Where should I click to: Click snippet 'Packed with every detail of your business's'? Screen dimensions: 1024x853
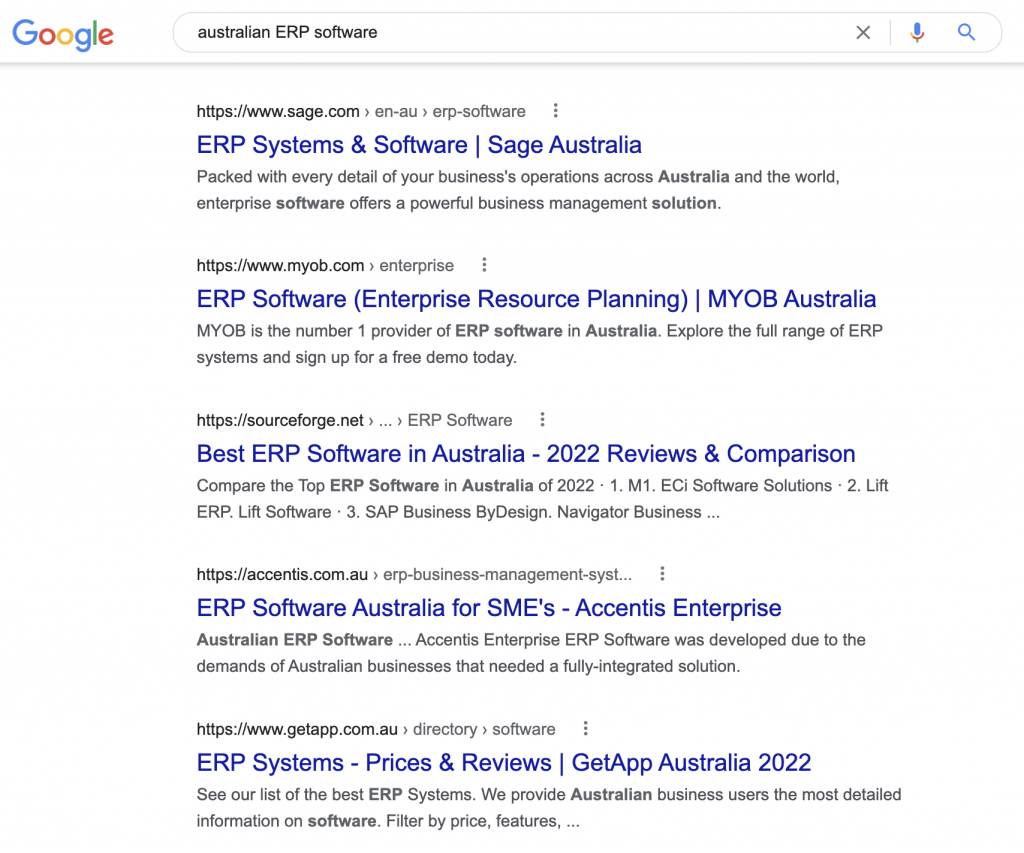click(x=518, y=189)
